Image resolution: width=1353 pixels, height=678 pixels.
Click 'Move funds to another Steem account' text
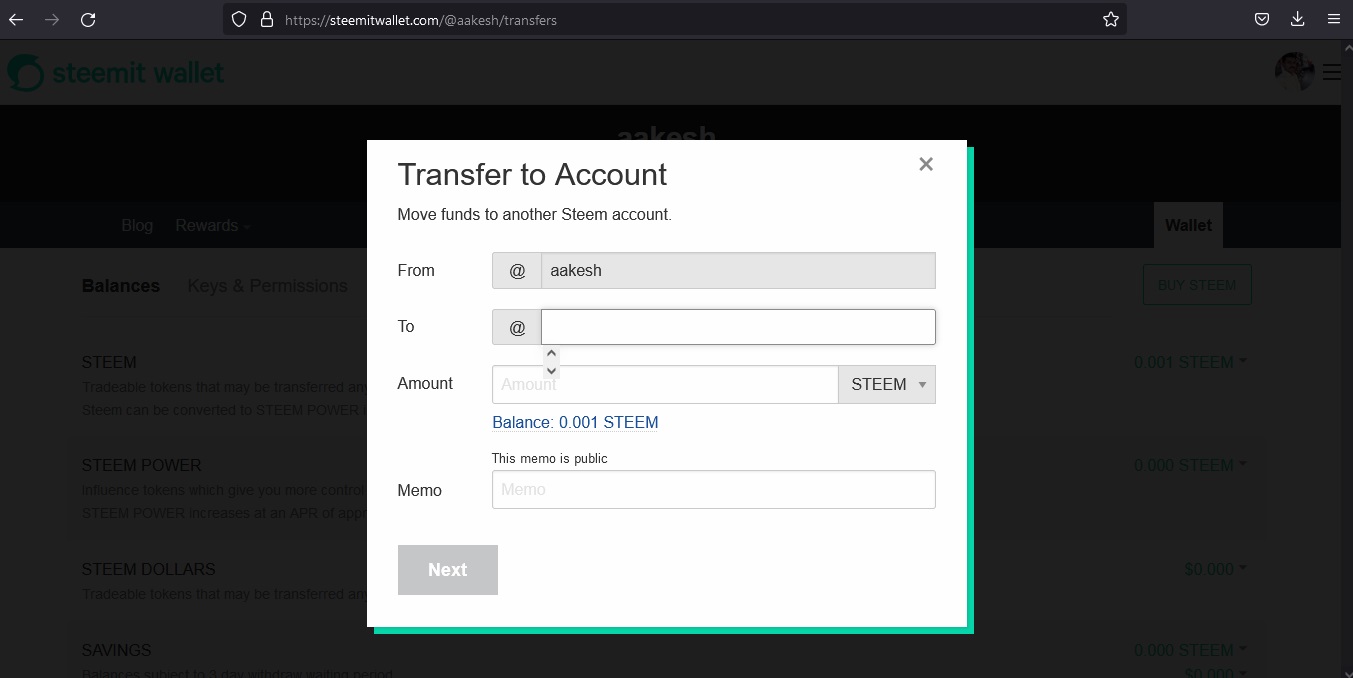(x=535, y=214)
